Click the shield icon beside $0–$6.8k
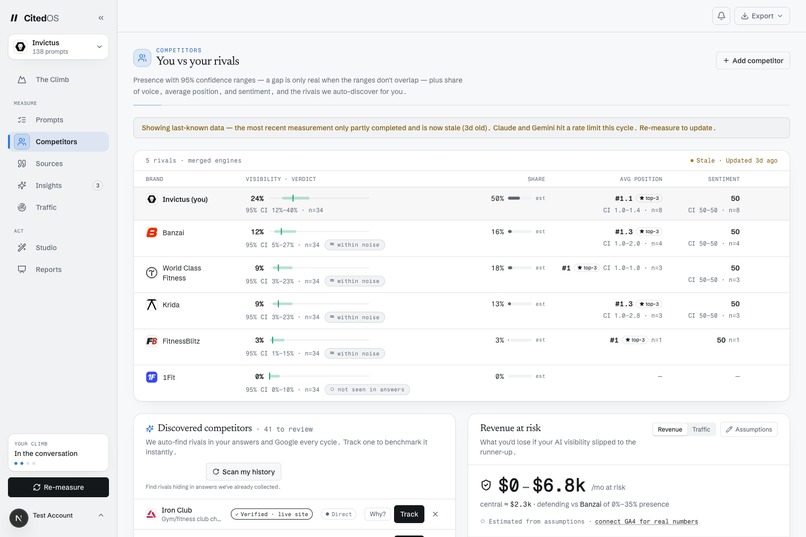Screen dimensions: 806x537 (x=486, y=485)
